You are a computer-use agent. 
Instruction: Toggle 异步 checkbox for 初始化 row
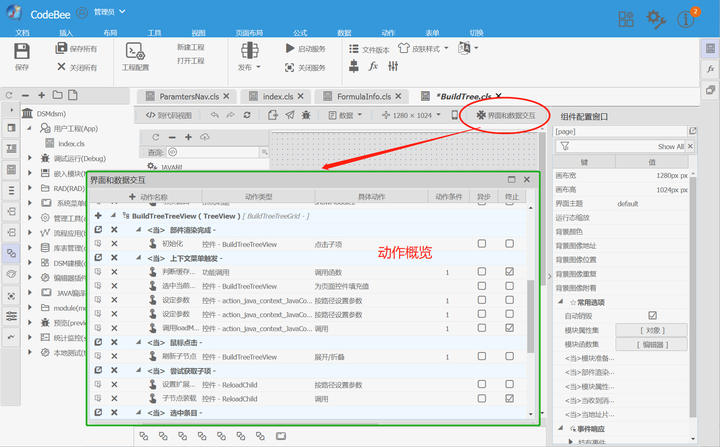pyautogui.click(x=482, y=243)
